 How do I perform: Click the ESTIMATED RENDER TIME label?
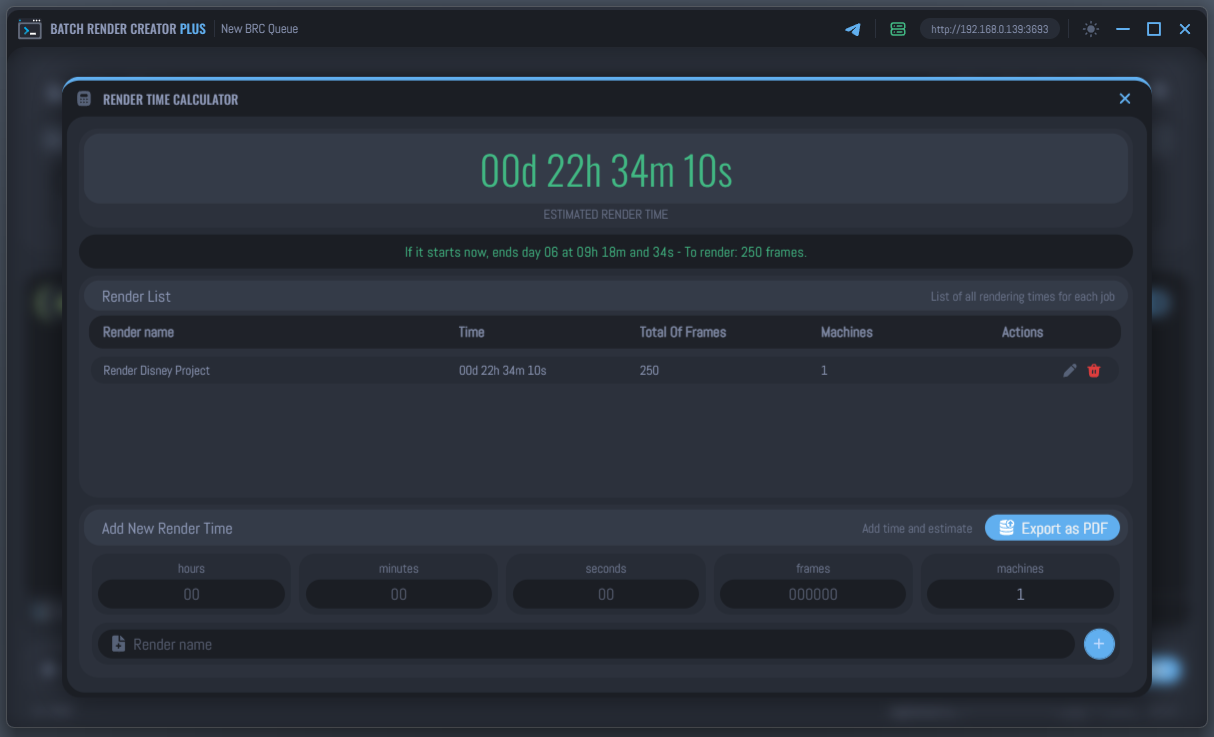point(605,214)
